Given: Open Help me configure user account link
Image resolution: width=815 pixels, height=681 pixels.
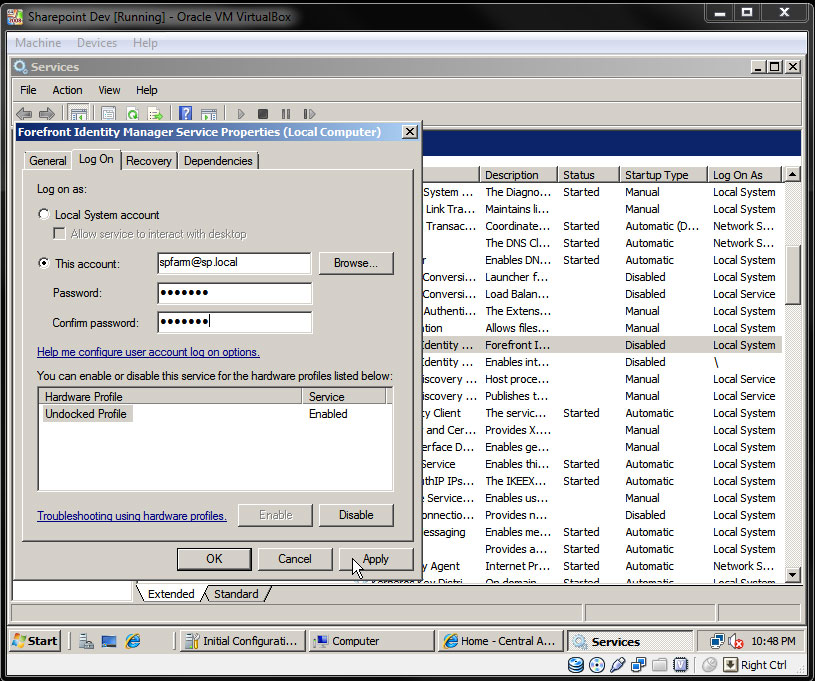Looking at the screenshot, I should 148,352.
